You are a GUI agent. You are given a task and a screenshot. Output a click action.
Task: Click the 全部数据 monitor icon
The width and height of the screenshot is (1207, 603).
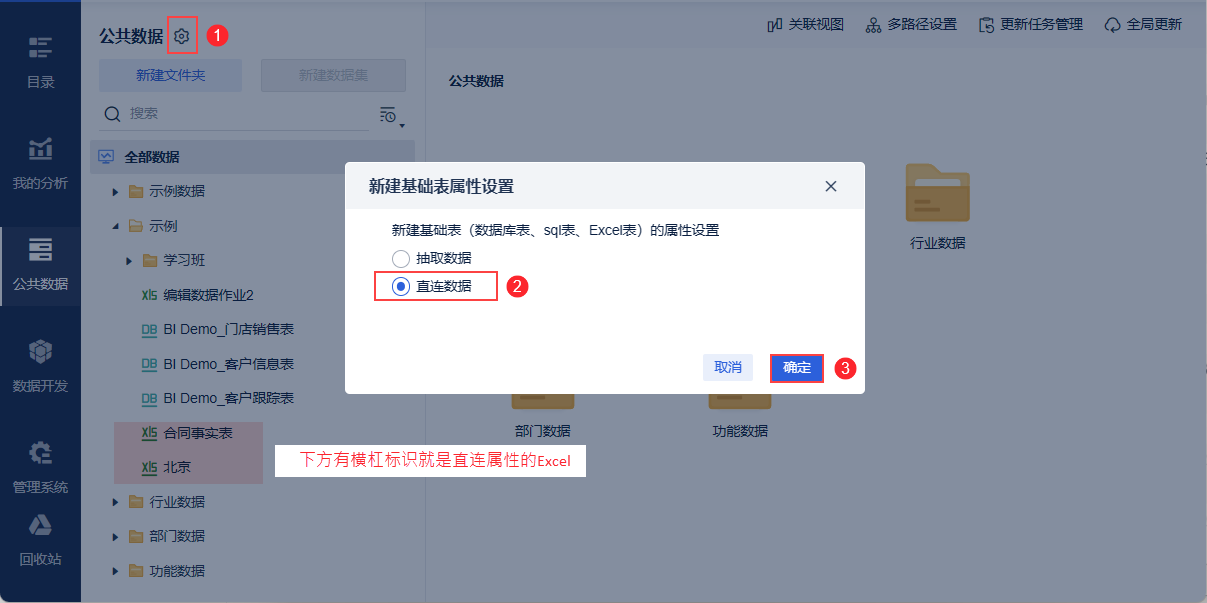click(x=106, y=157)
